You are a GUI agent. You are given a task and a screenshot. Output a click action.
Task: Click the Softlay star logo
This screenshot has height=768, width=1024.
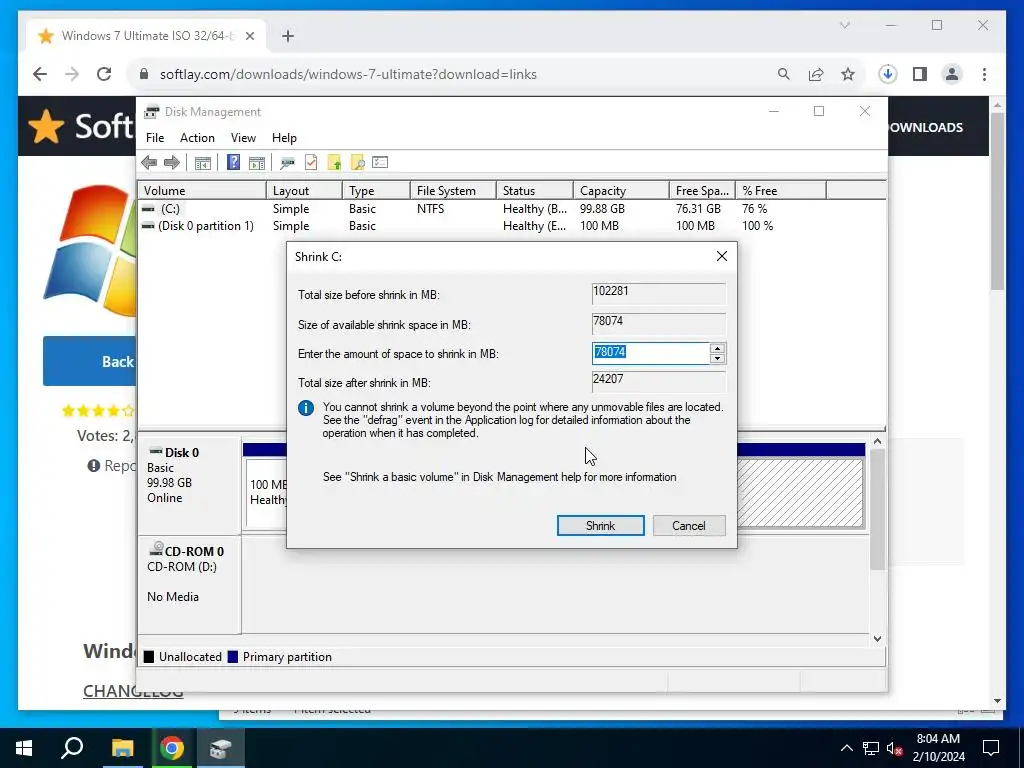46,126
